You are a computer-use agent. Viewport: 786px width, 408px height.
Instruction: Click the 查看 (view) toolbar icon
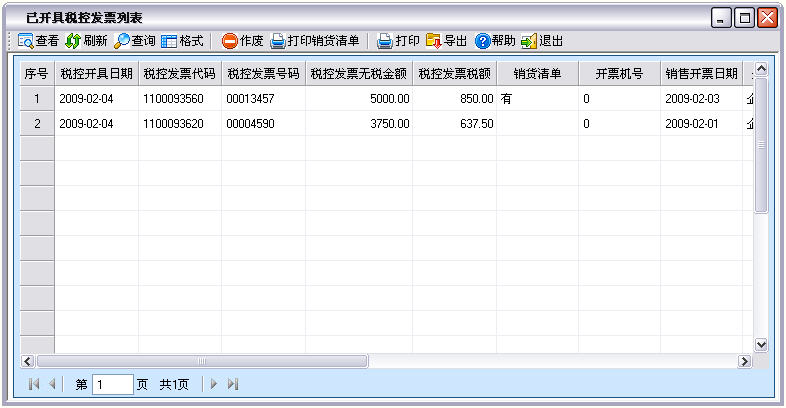point(25,41)
